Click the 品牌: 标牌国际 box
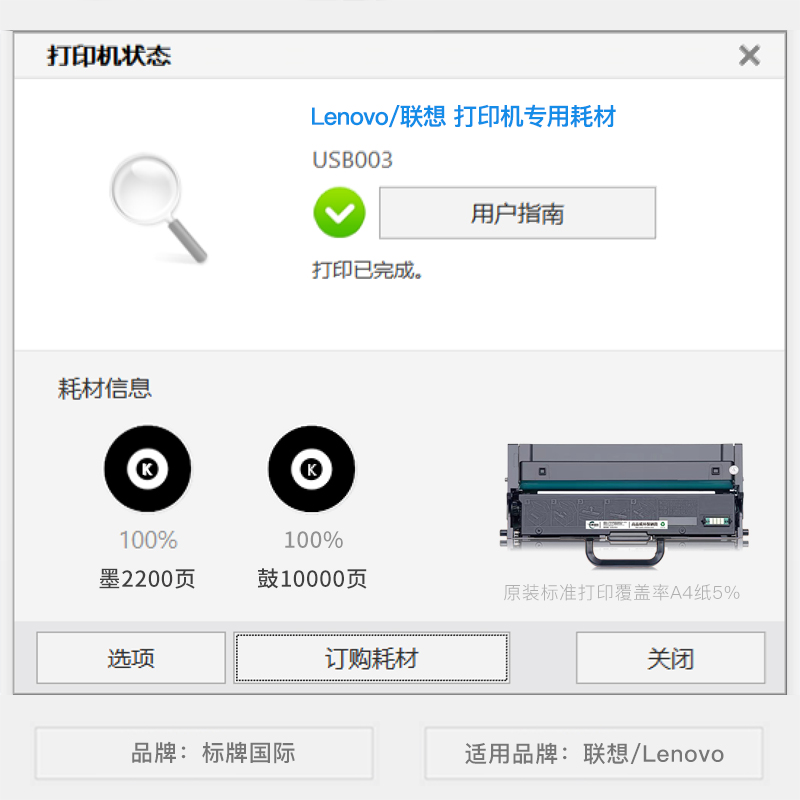The height and width of the screenshot is (800, 800). coord(204,753)
